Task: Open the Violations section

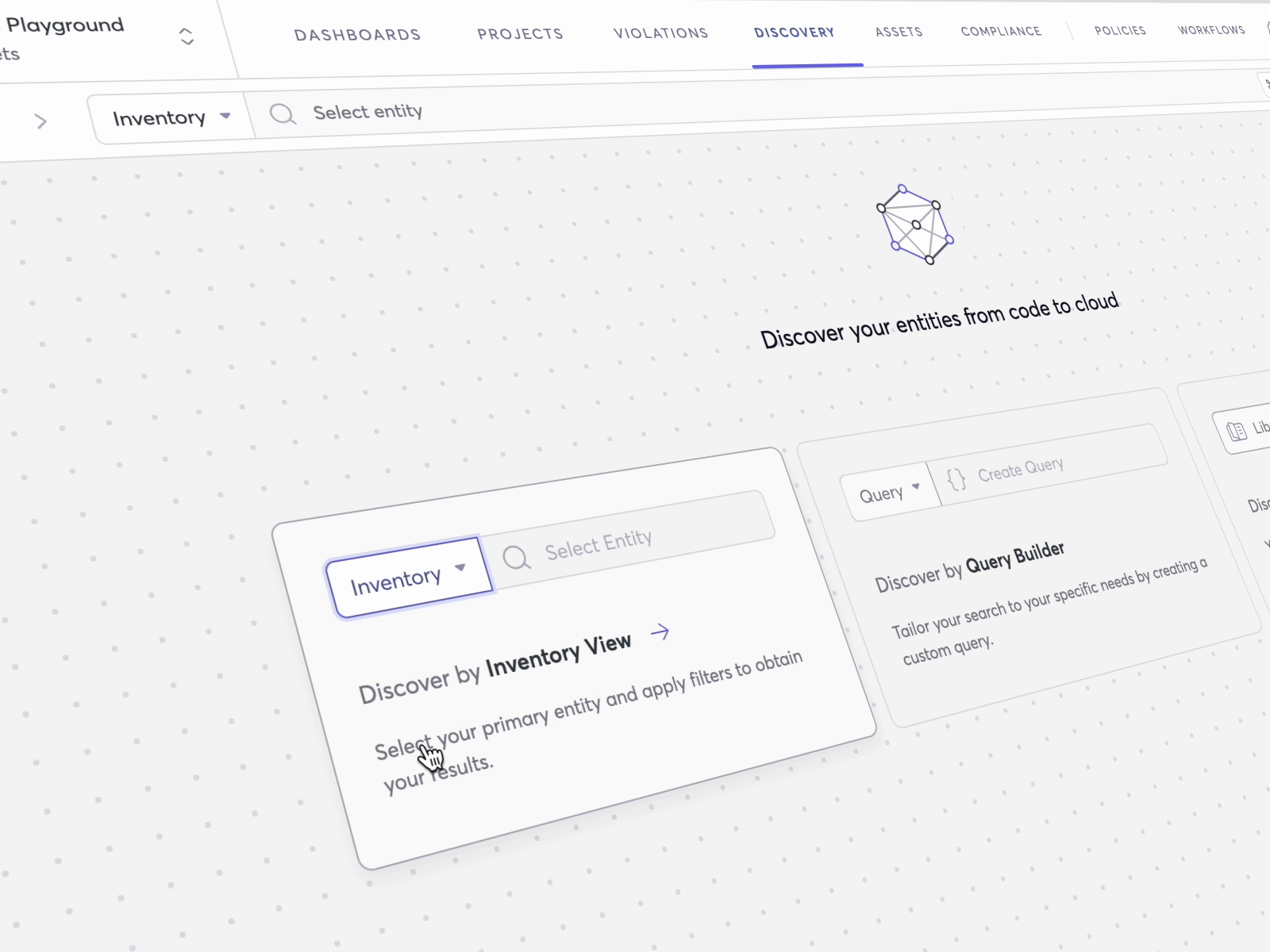Action: pyautogui.click(x=660, y=33)
